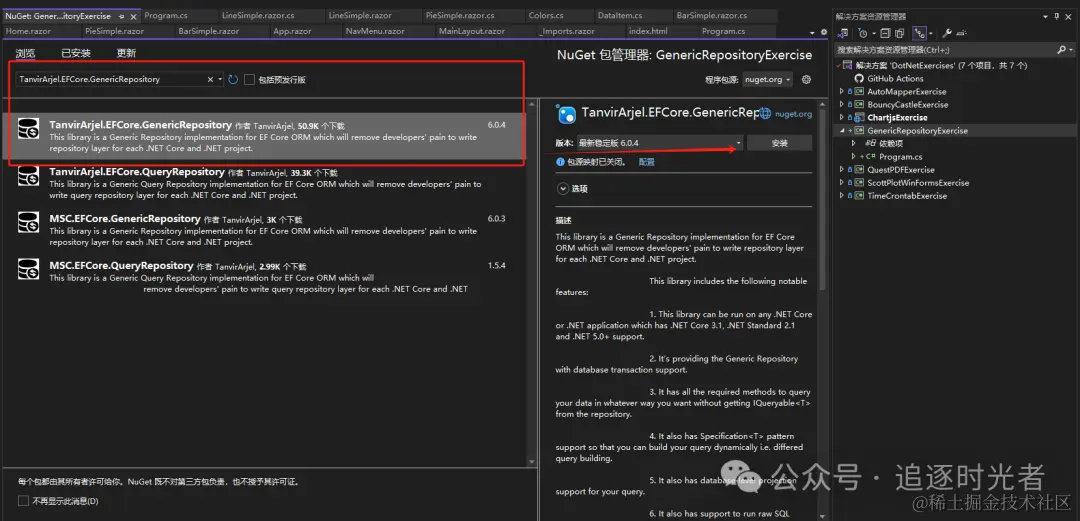
Task: Collapse GenericRepositoryExercise project node
Action: pyautogui.click(x=841, y=131)
